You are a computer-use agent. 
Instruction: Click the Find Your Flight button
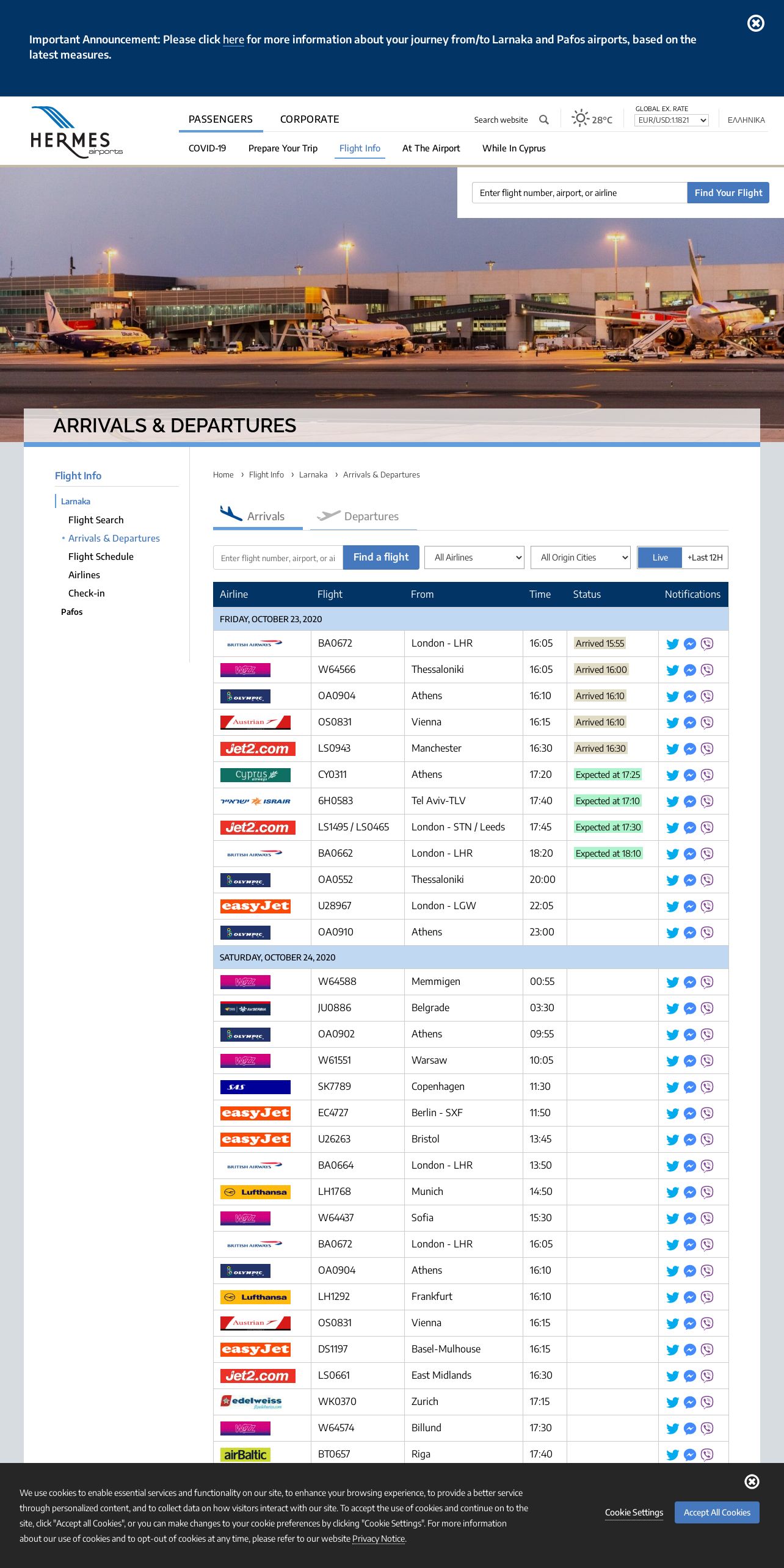[x=728, y=193]
